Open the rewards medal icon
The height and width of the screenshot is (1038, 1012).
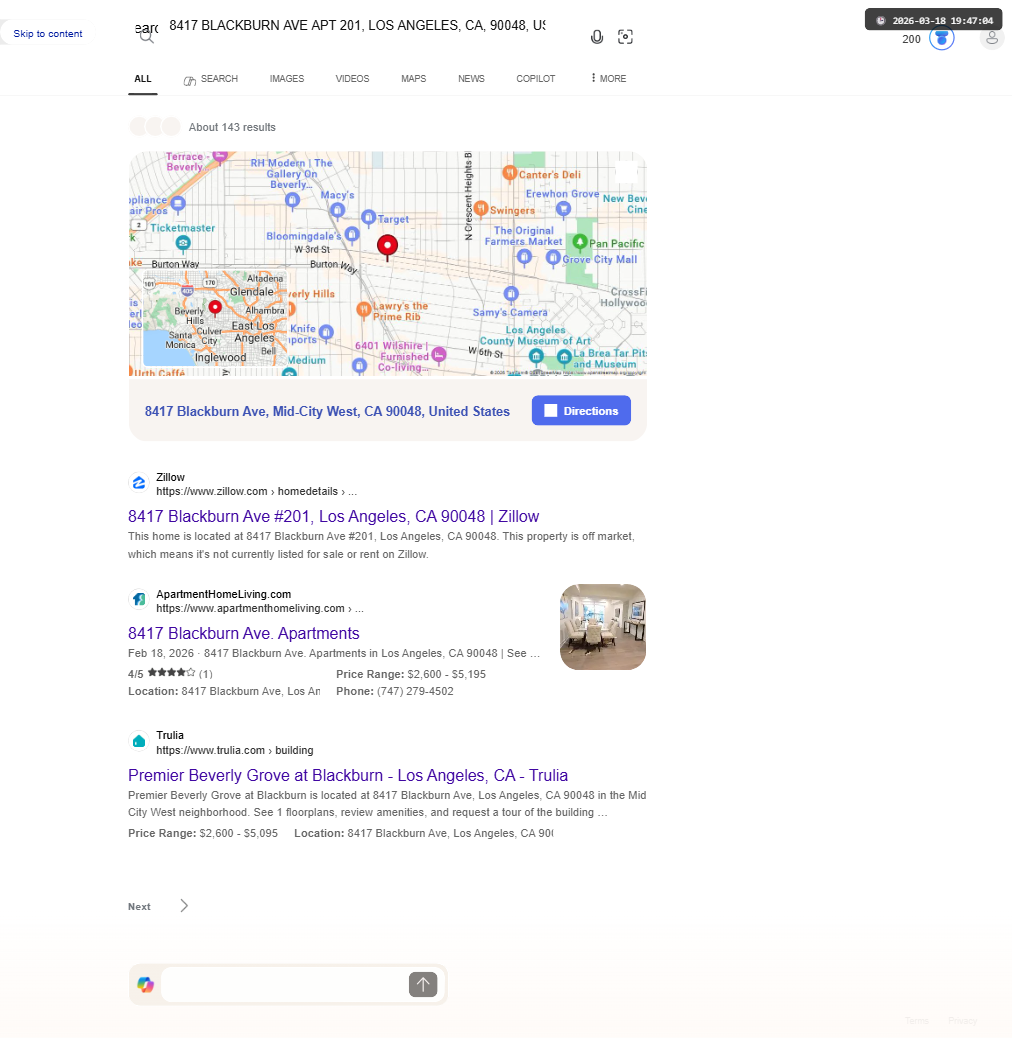[x=942, y=38]
